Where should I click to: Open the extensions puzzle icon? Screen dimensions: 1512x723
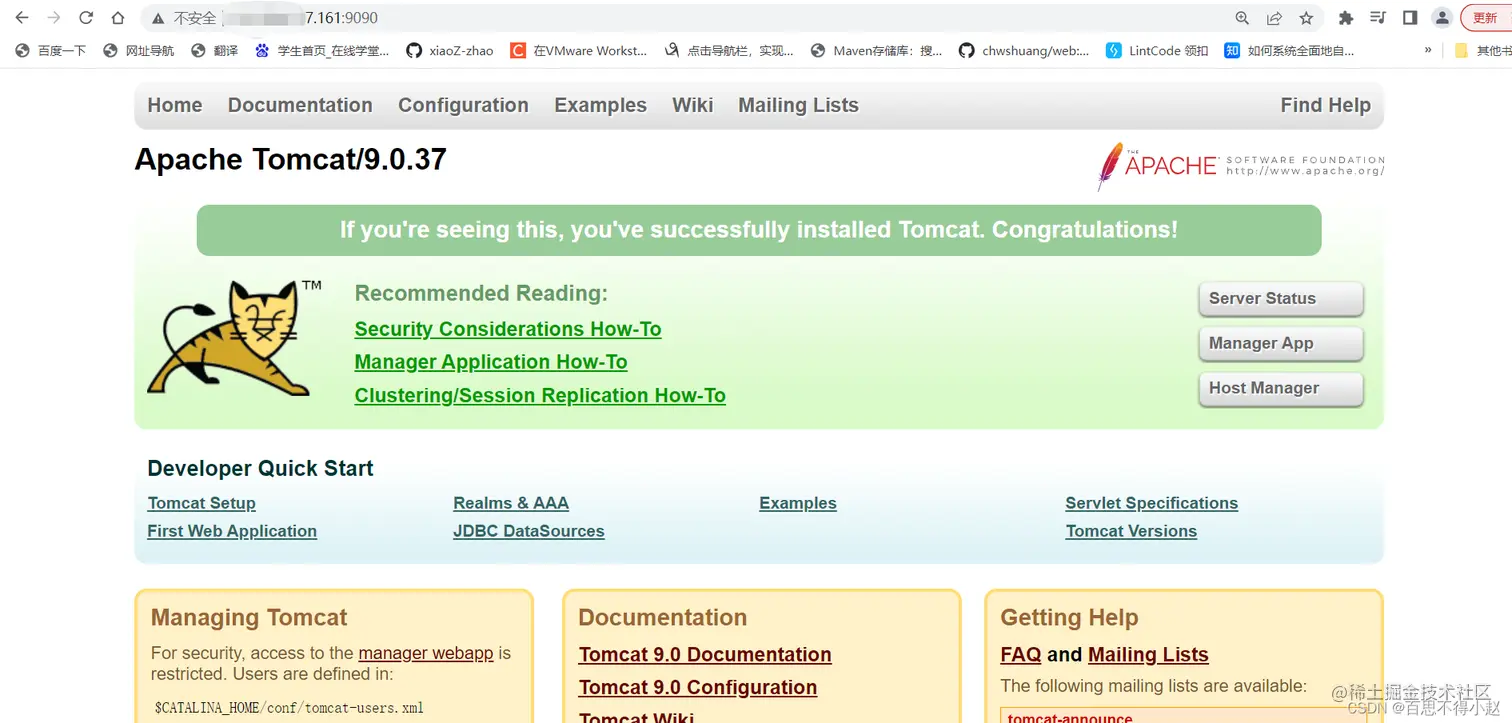click(x=1346, y=18)
